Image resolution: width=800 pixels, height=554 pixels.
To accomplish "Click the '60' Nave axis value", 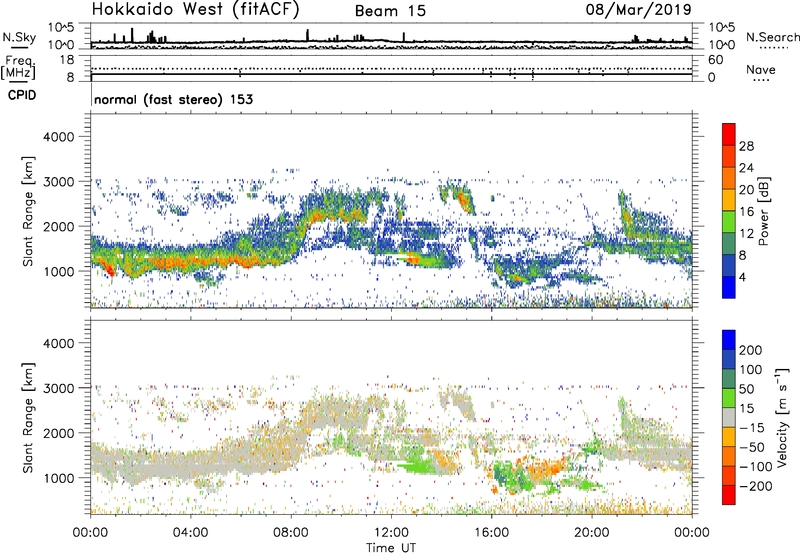I will coord(715,60).
